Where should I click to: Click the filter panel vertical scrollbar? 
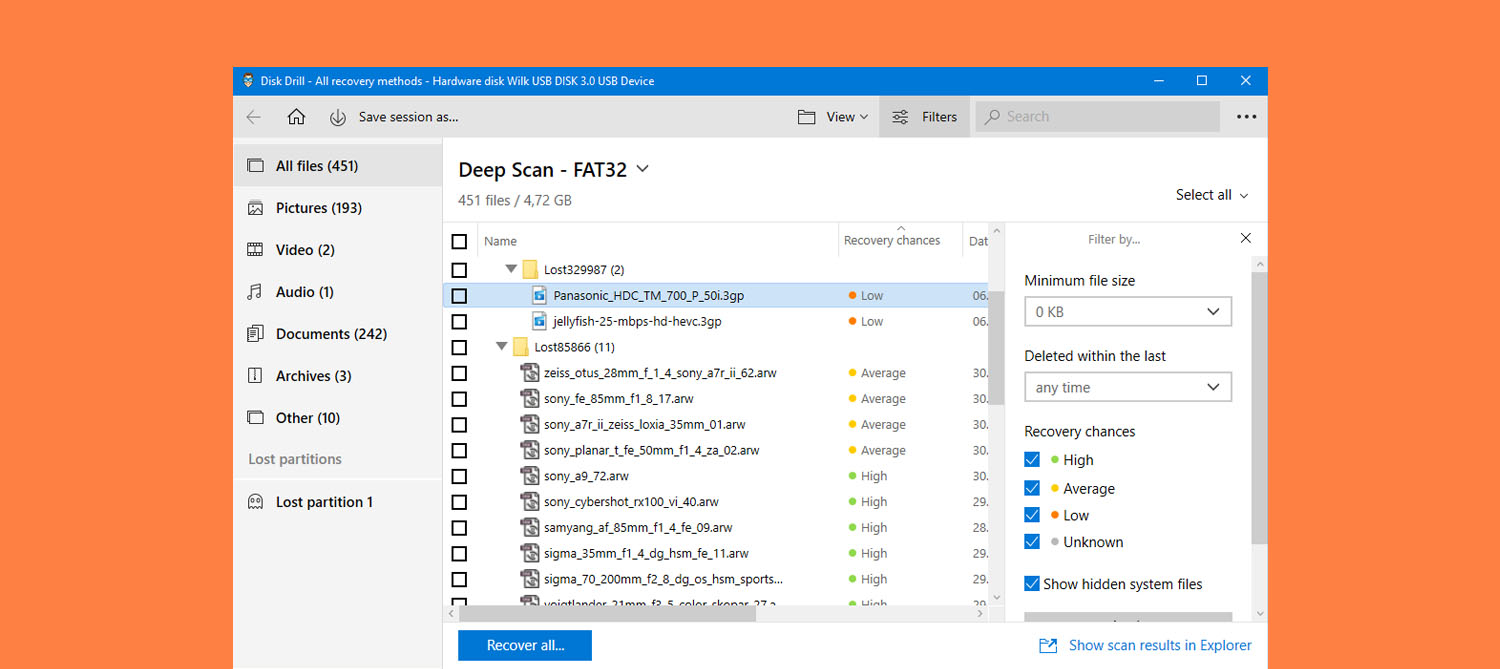click(x=1259, y=407)
